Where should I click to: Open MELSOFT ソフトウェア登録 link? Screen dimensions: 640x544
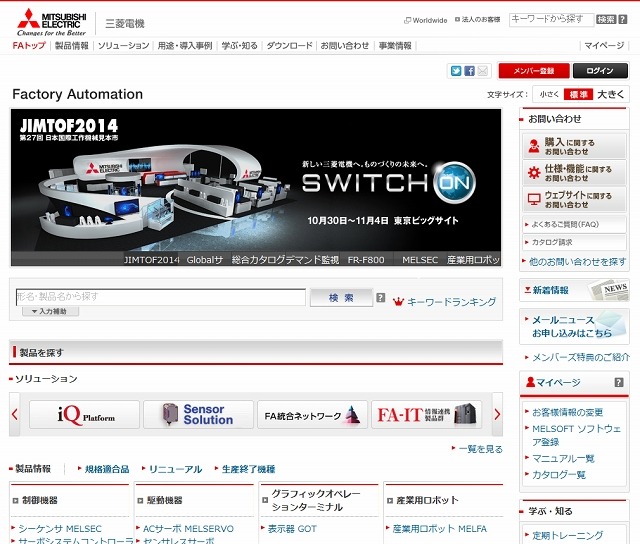576,435
